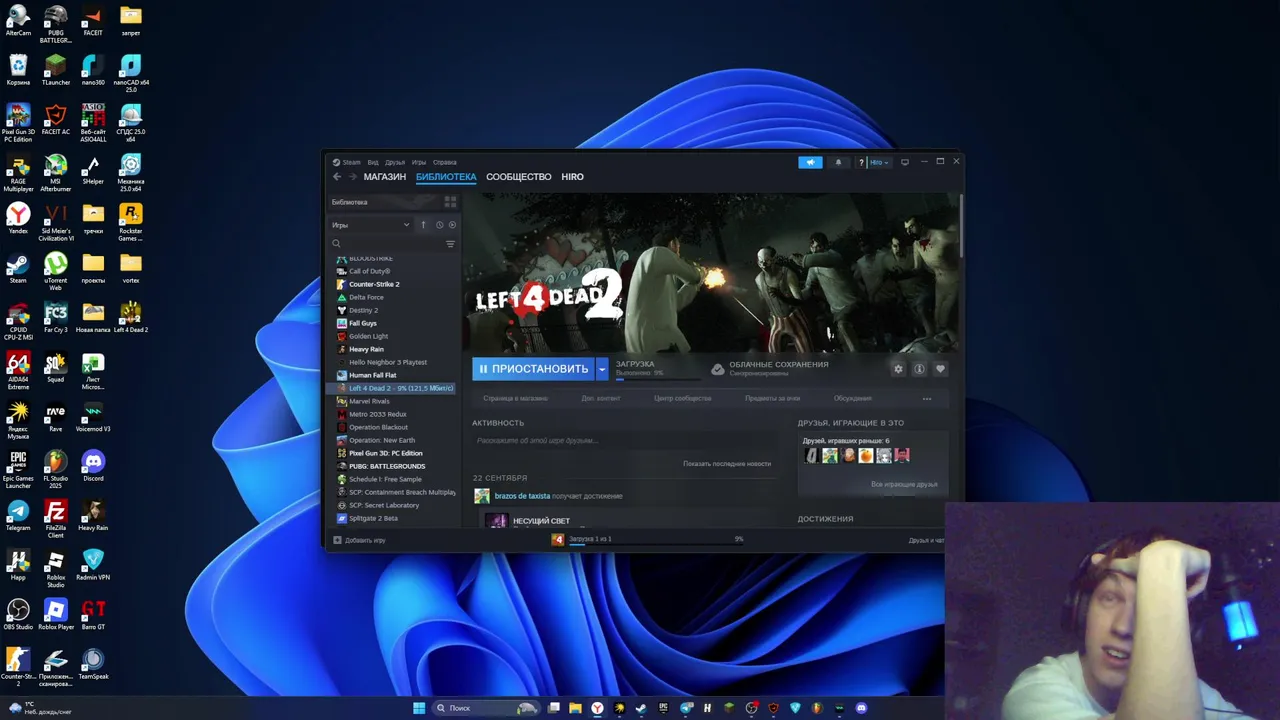Go to the СООБЩЕСТВО tab
This screenshot has height=720, width=1280.
519,177
